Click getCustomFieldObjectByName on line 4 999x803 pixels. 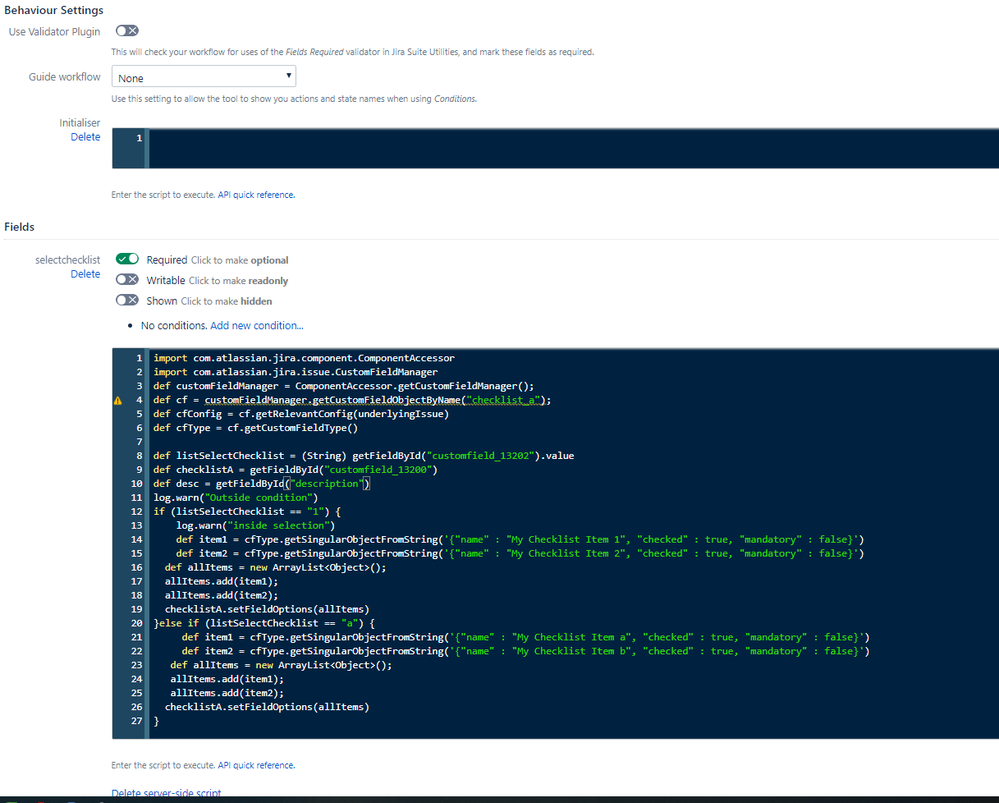pyautogui.click(x=387, y=400)
